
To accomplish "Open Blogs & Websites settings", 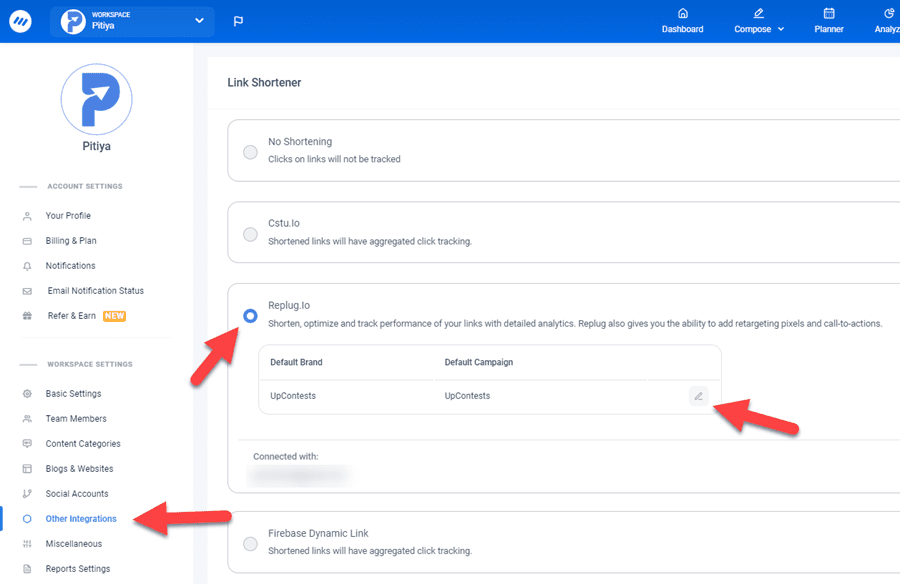I will pyautogui.click(x=80, y=469).
